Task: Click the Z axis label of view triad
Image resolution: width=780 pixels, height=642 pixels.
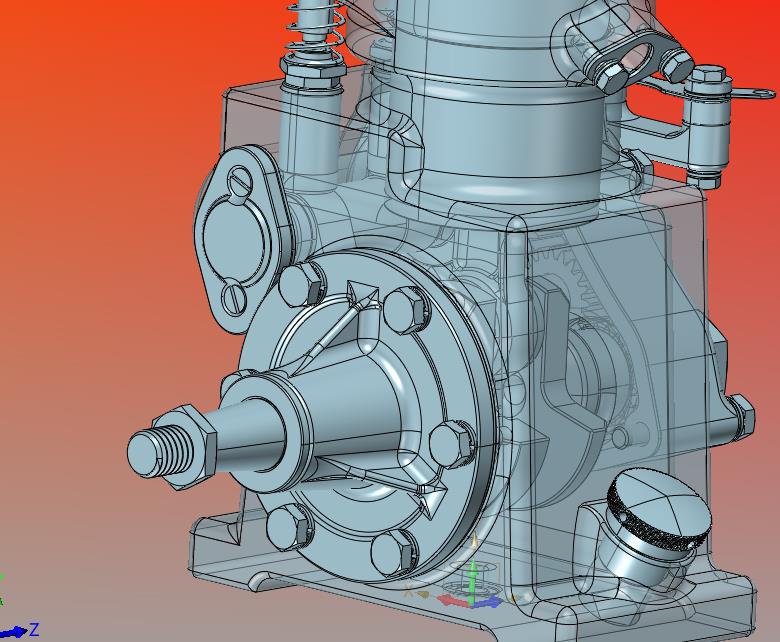Action: [x=34, y=630]
